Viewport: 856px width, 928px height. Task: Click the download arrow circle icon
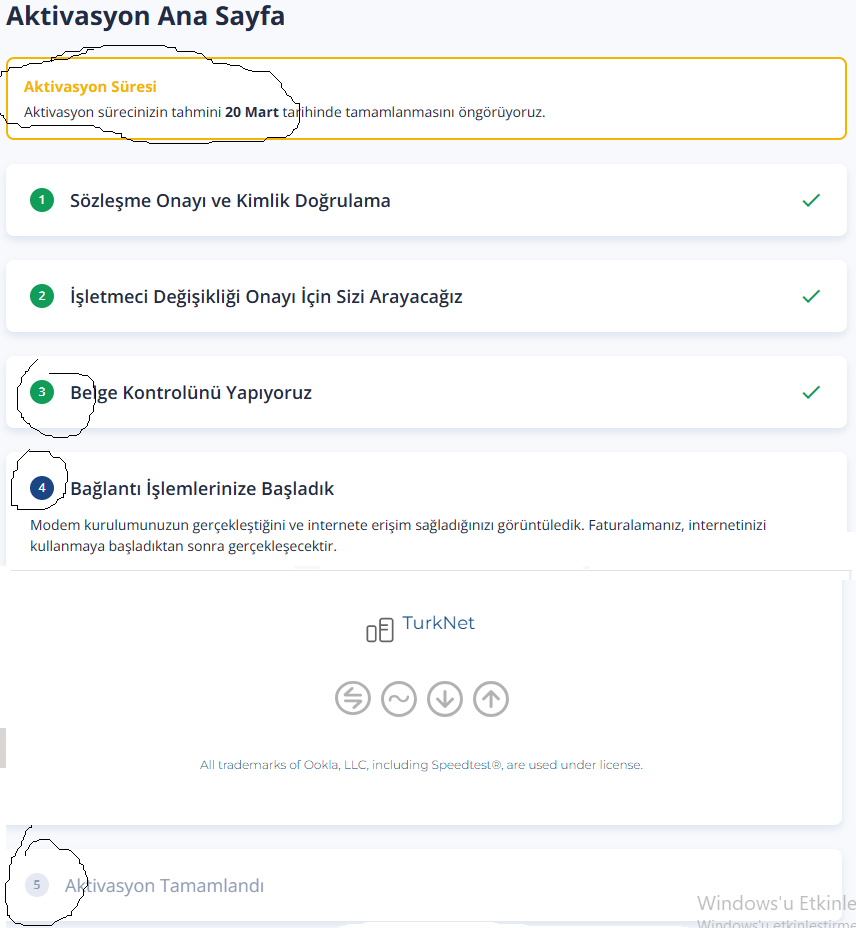445,699
